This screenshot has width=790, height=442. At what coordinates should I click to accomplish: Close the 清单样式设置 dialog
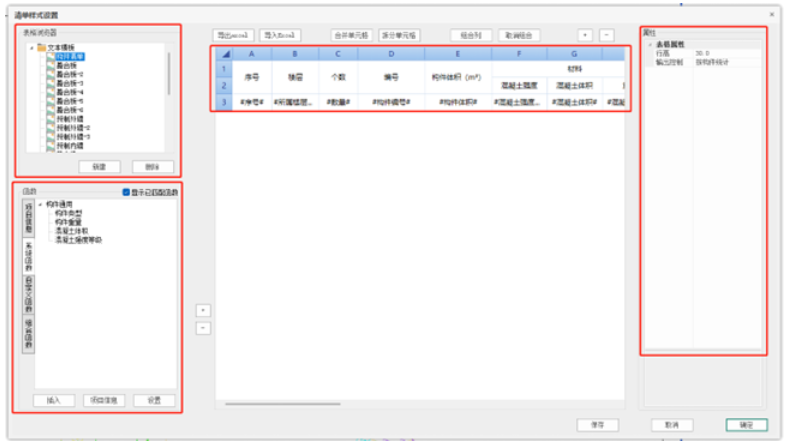point(772,15)
